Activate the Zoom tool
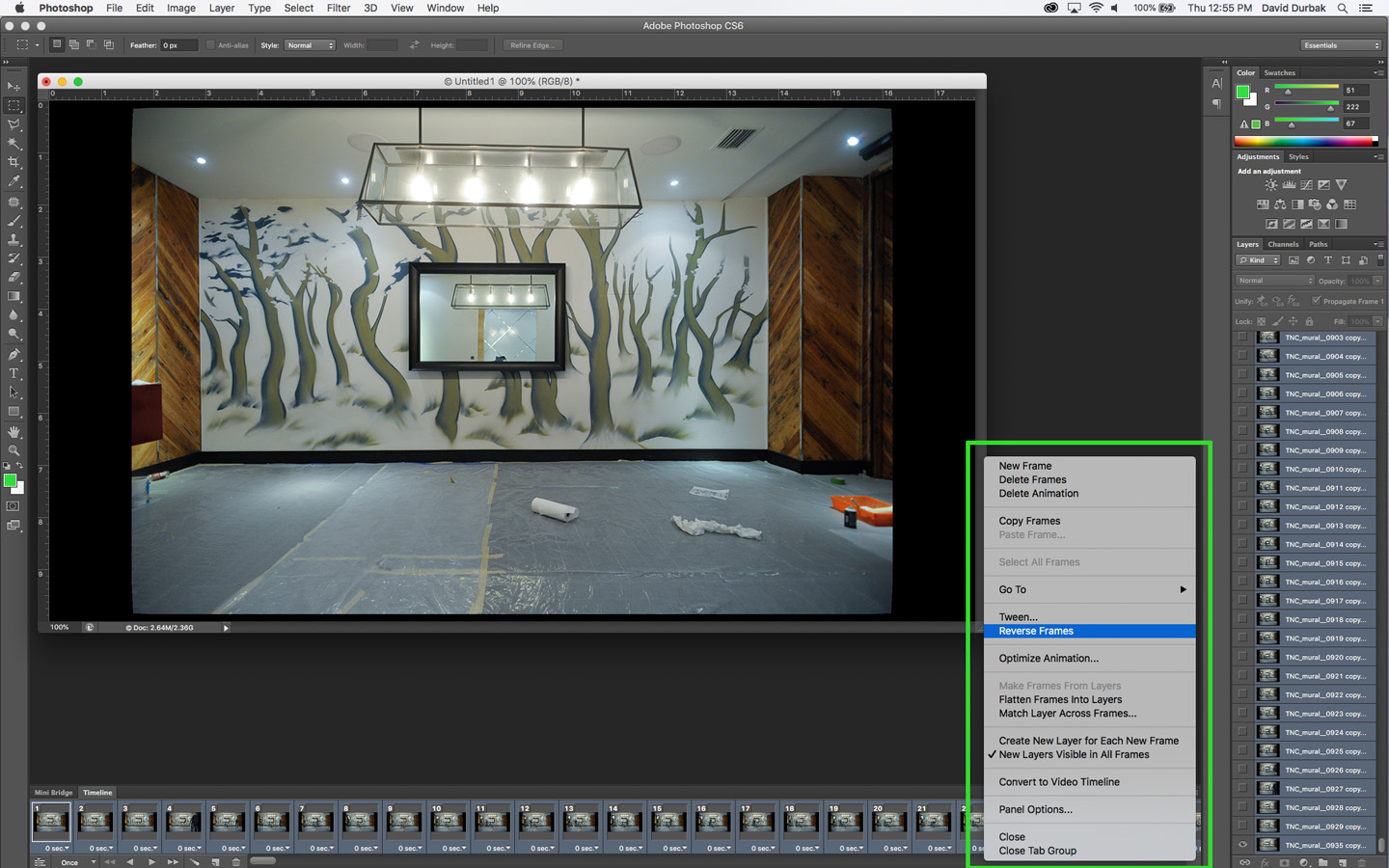Viewport: 1389px width, 868px height. (14, 451)
